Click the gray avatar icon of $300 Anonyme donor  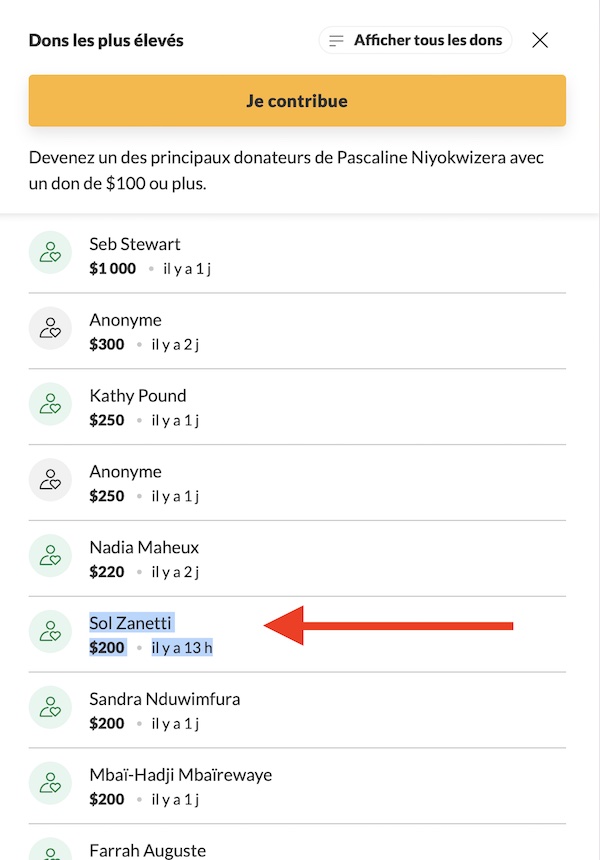click(x=50, y=328)
